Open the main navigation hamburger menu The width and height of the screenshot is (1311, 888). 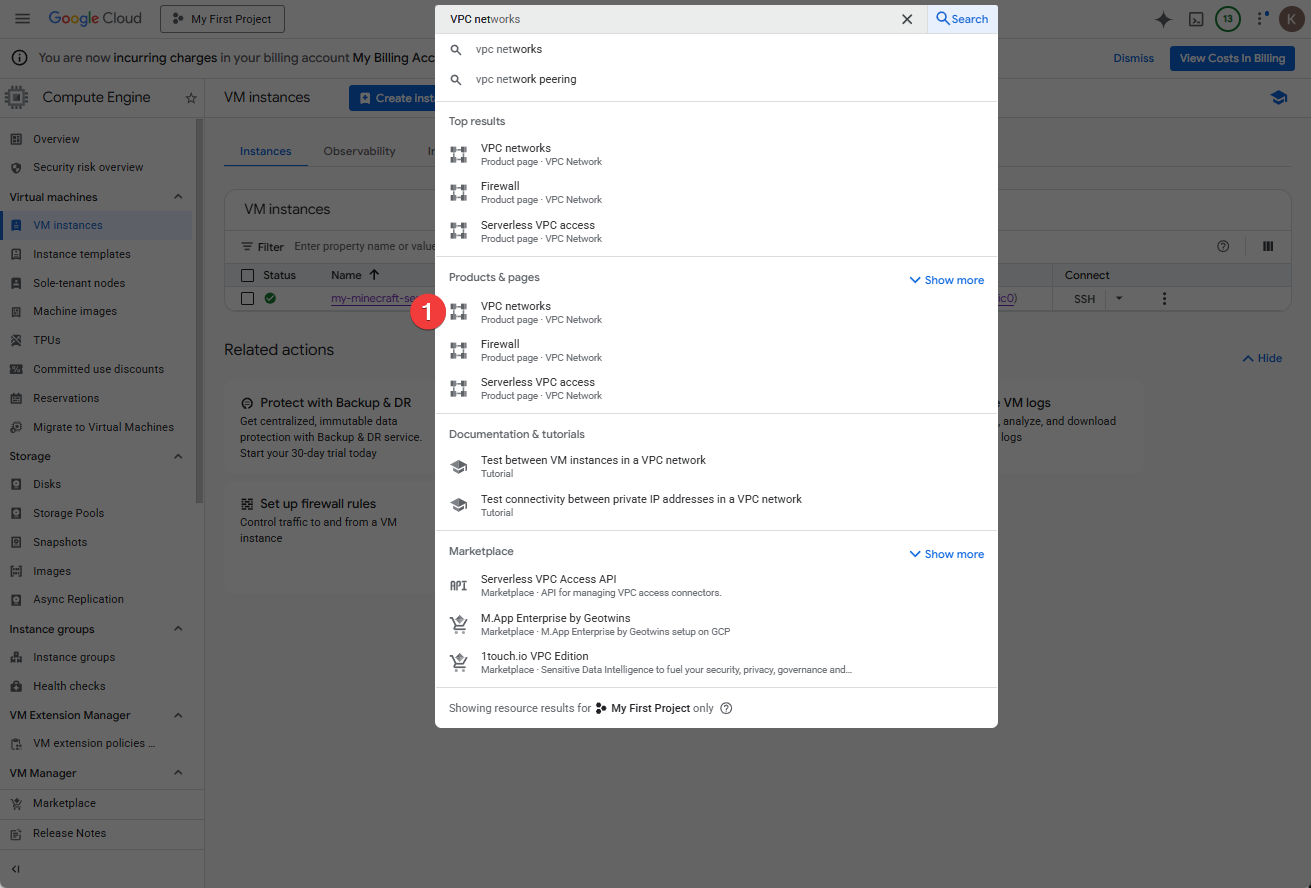(x=23, y=19)
